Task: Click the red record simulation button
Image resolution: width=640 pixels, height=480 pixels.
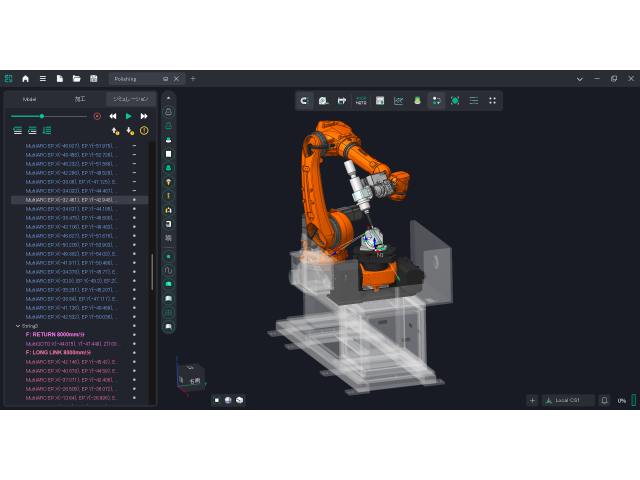Action: (x=97, y=116)
